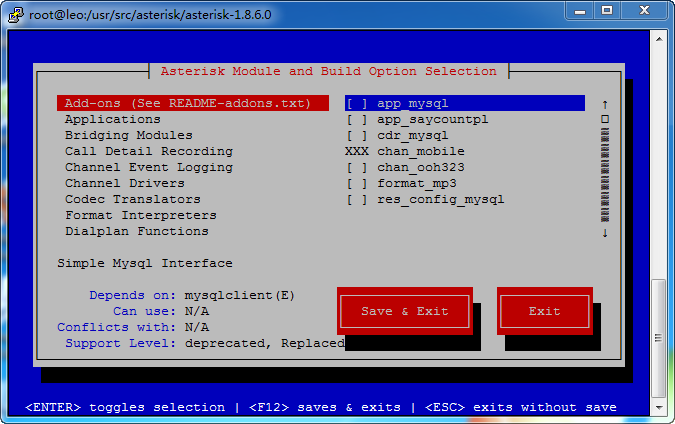Screen dimensions: 675x424
Task: Select the Add-ons (See README-addons.txt) category
Action: (x=193, y=103)
